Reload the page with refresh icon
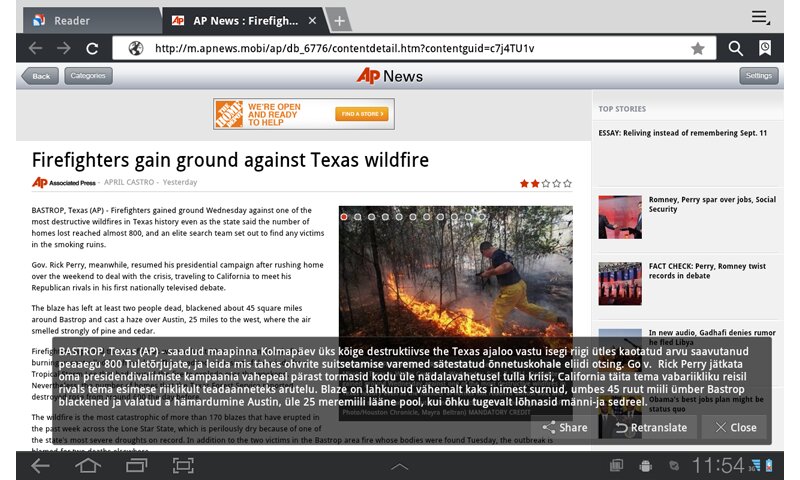 (x=92, y=48)
